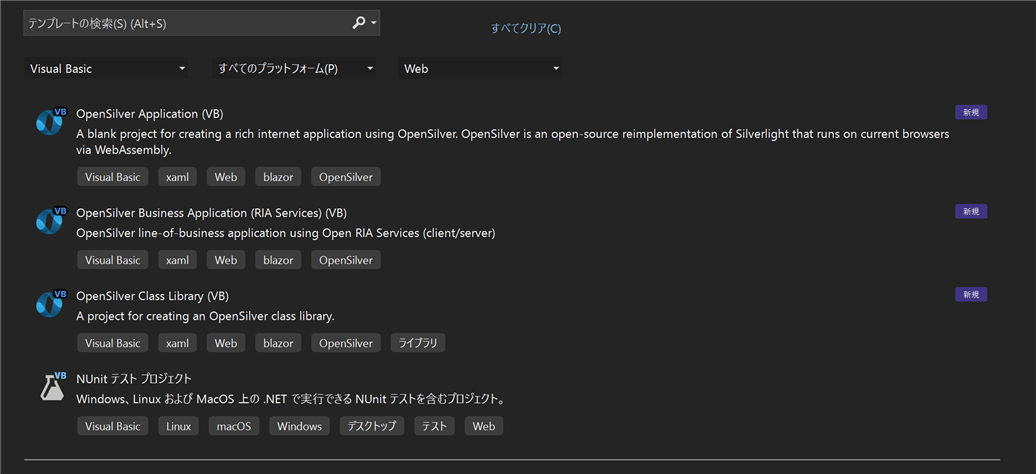Click the Windows tag under NUnit project
The height and width of the screenshot is (474, 1036).
point(299,426)
